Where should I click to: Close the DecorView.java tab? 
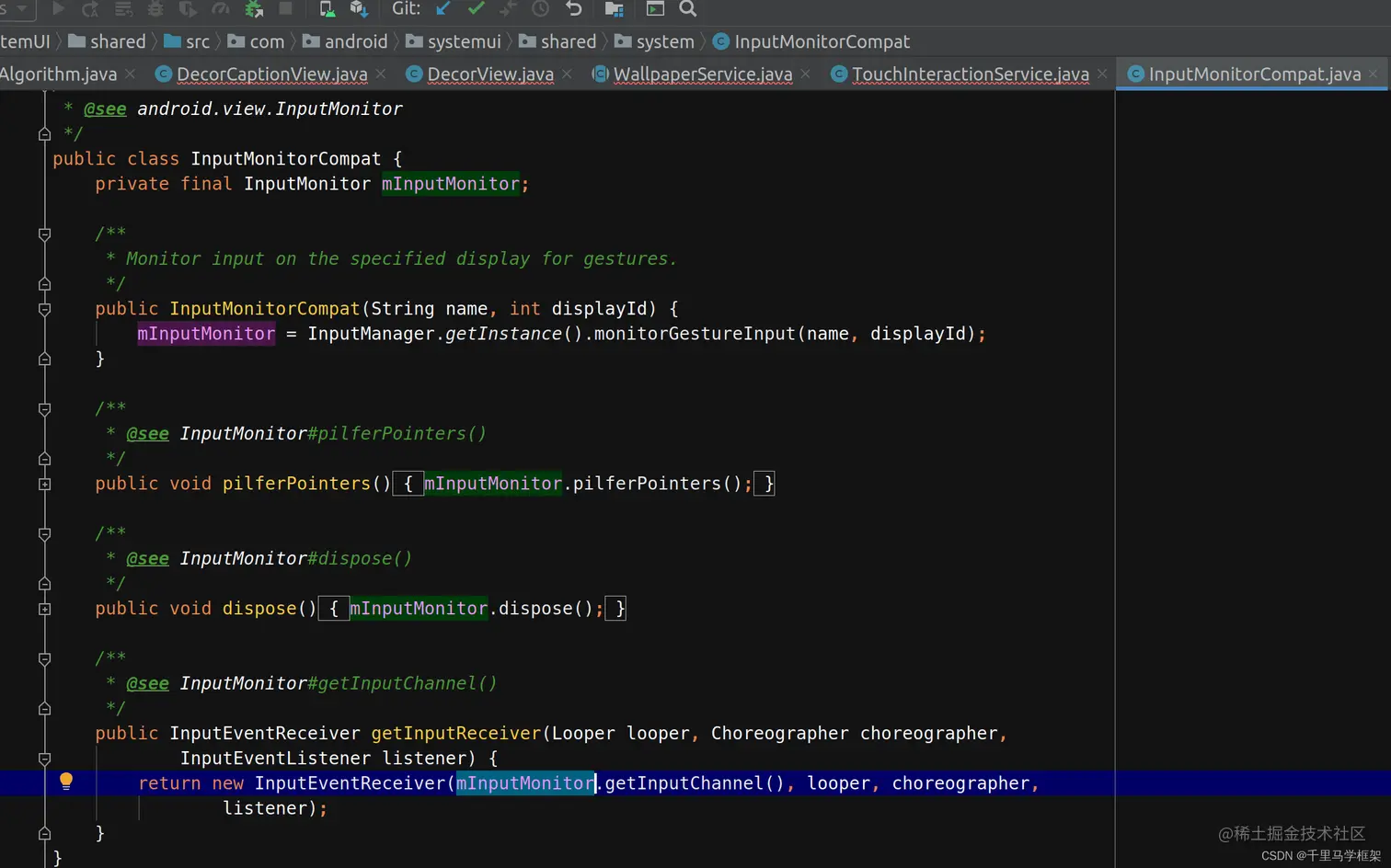coord(567,74)
